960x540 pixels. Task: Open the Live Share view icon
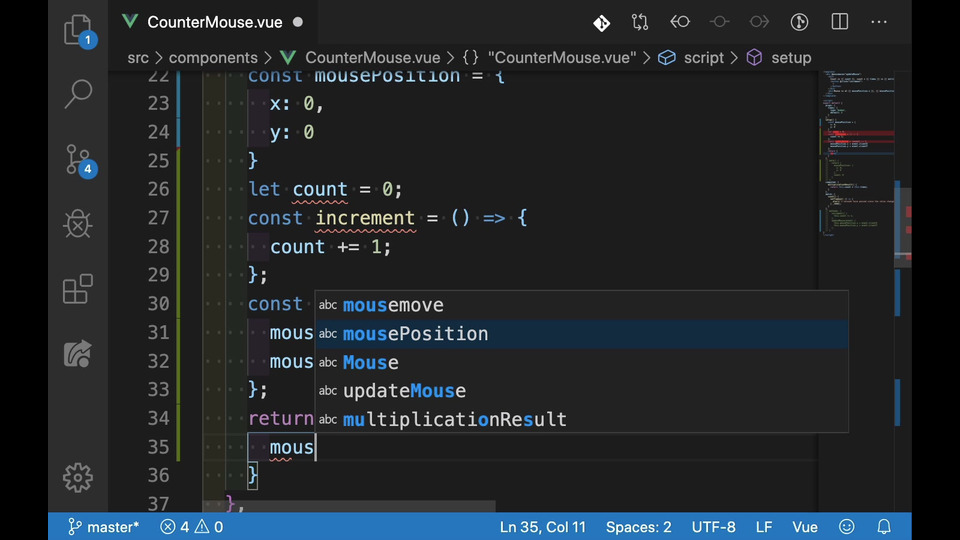[78, 354]
